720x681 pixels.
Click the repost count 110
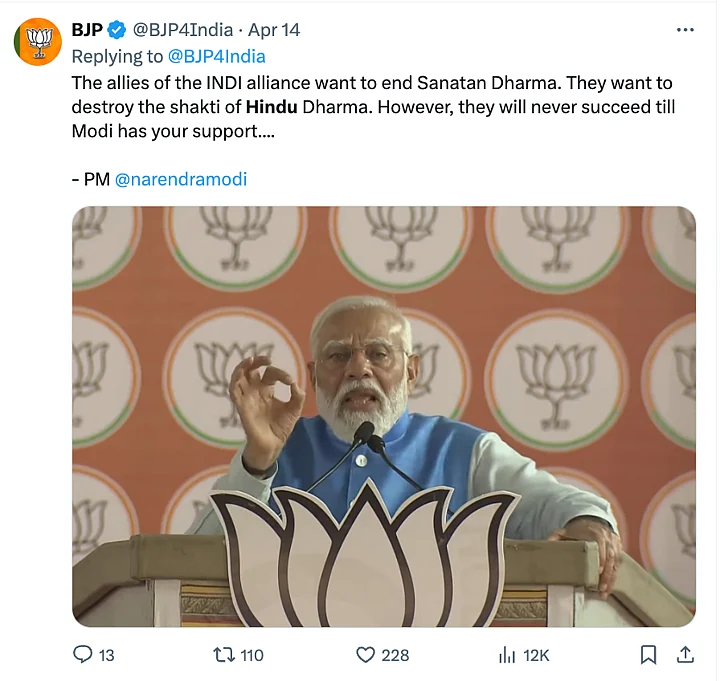point(252,655)
